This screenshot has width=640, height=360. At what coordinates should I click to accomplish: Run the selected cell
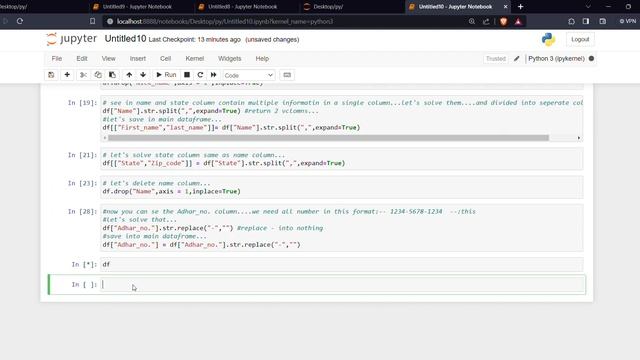click(166, 75)
